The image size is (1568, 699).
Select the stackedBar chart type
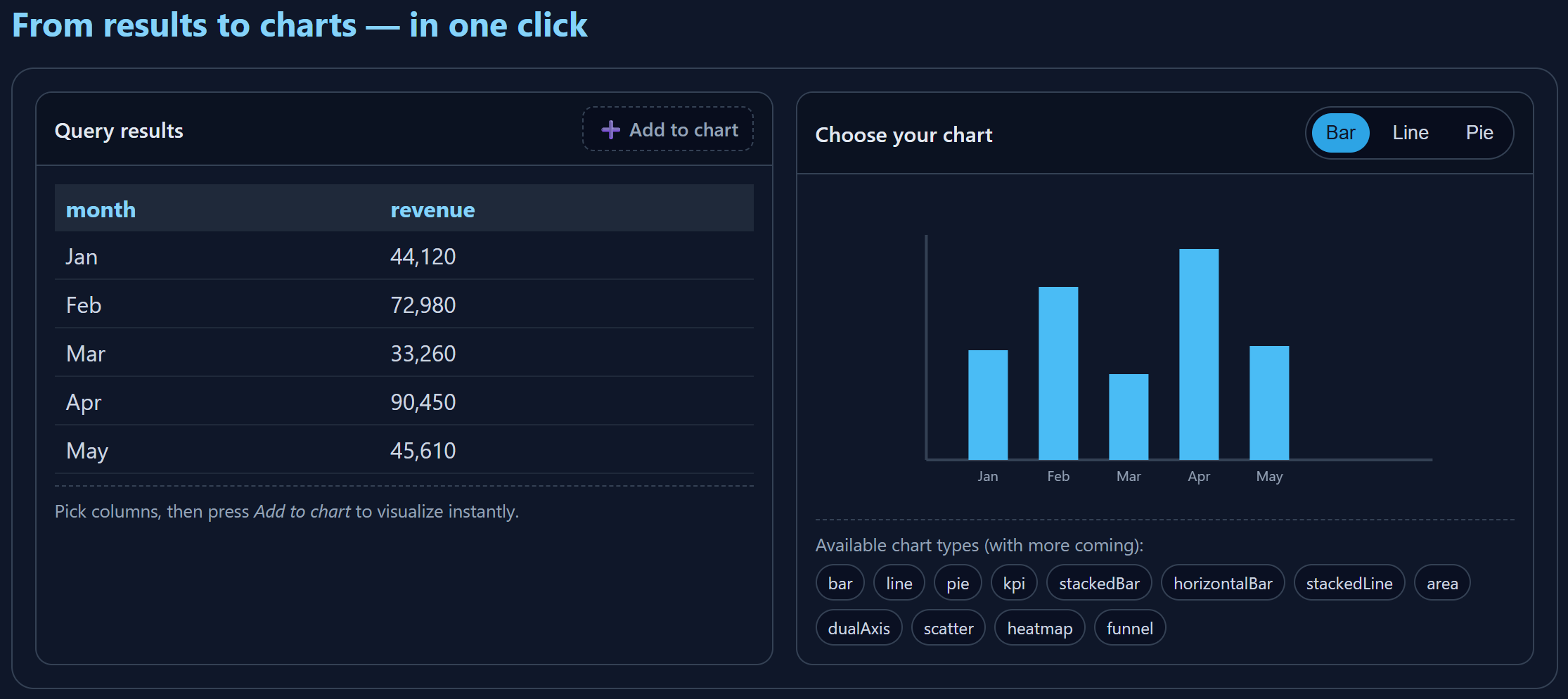point(1099,582)
